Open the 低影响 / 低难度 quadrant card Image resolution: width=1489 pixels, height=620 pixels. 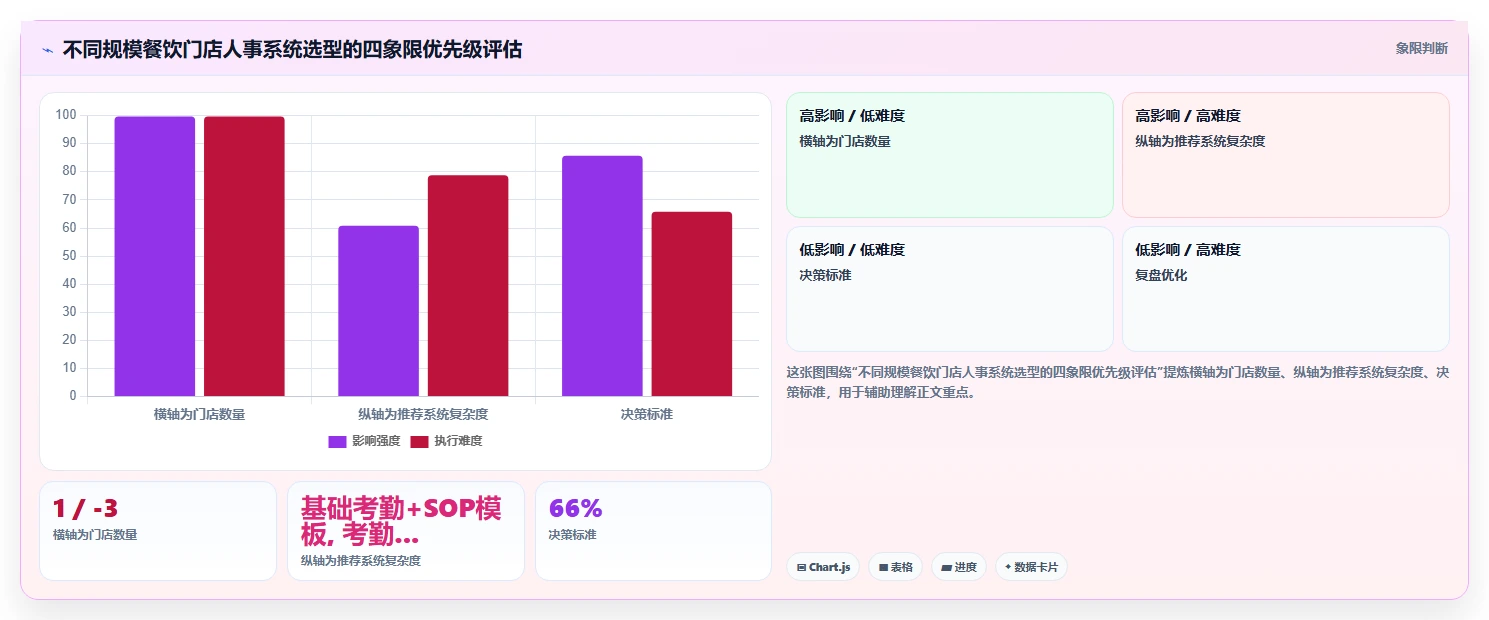(x=950, y=289)
